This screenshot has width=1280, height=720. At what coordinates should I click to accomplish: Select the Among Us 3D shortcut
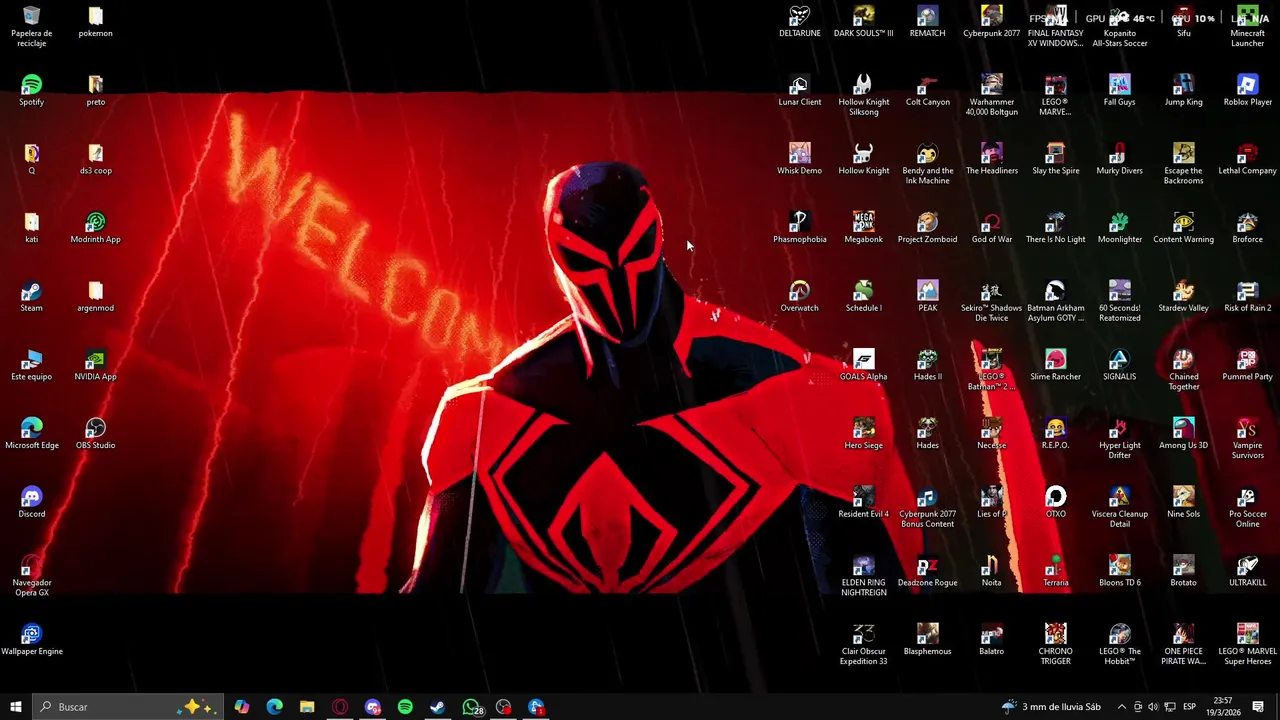[x=1183, y=433]
